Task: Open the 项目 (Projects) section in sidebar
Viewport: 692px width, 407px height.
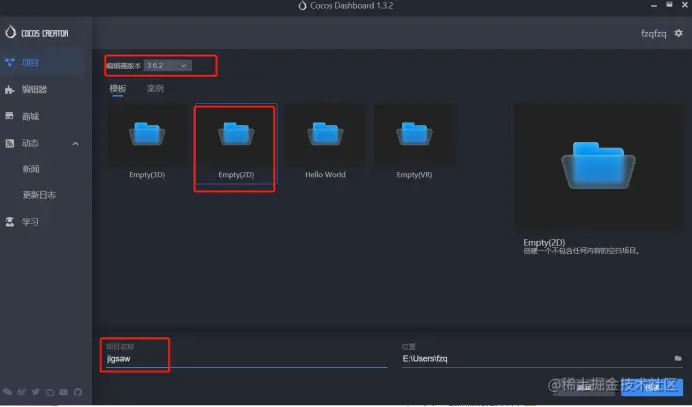Action: click(x=44, y=63)
